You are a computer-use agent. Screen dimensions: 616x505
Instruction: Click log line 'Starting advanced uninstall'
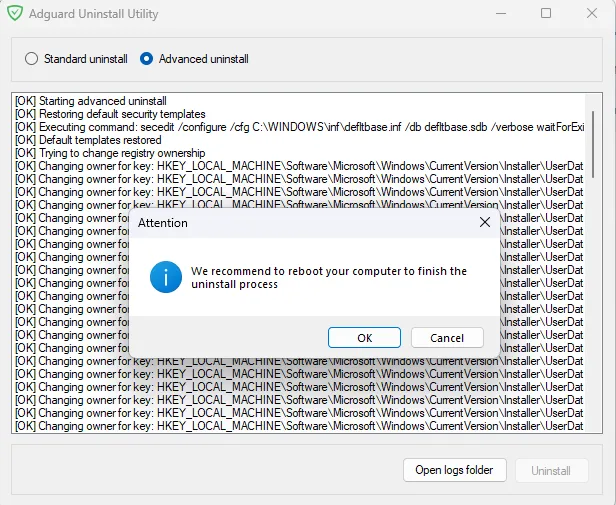point(91,101)
